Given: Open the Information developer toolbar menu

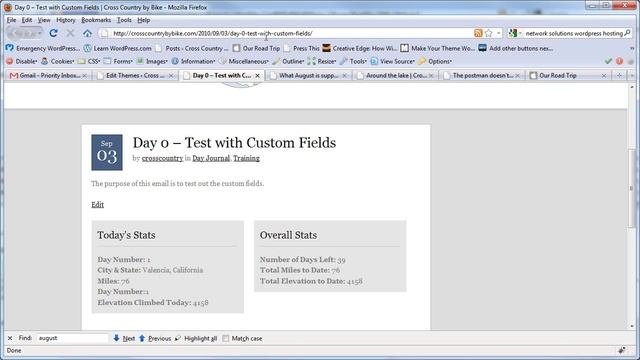Looking at the screenshot, I should (193, 61).
